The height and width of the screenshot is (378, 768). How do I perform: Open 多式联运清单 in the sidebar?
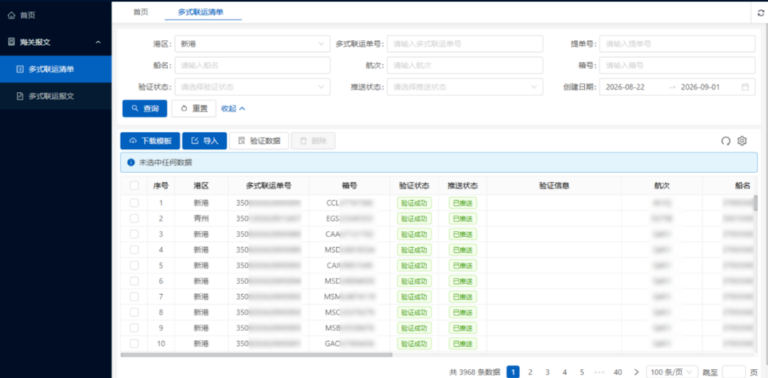click(55, 70)
